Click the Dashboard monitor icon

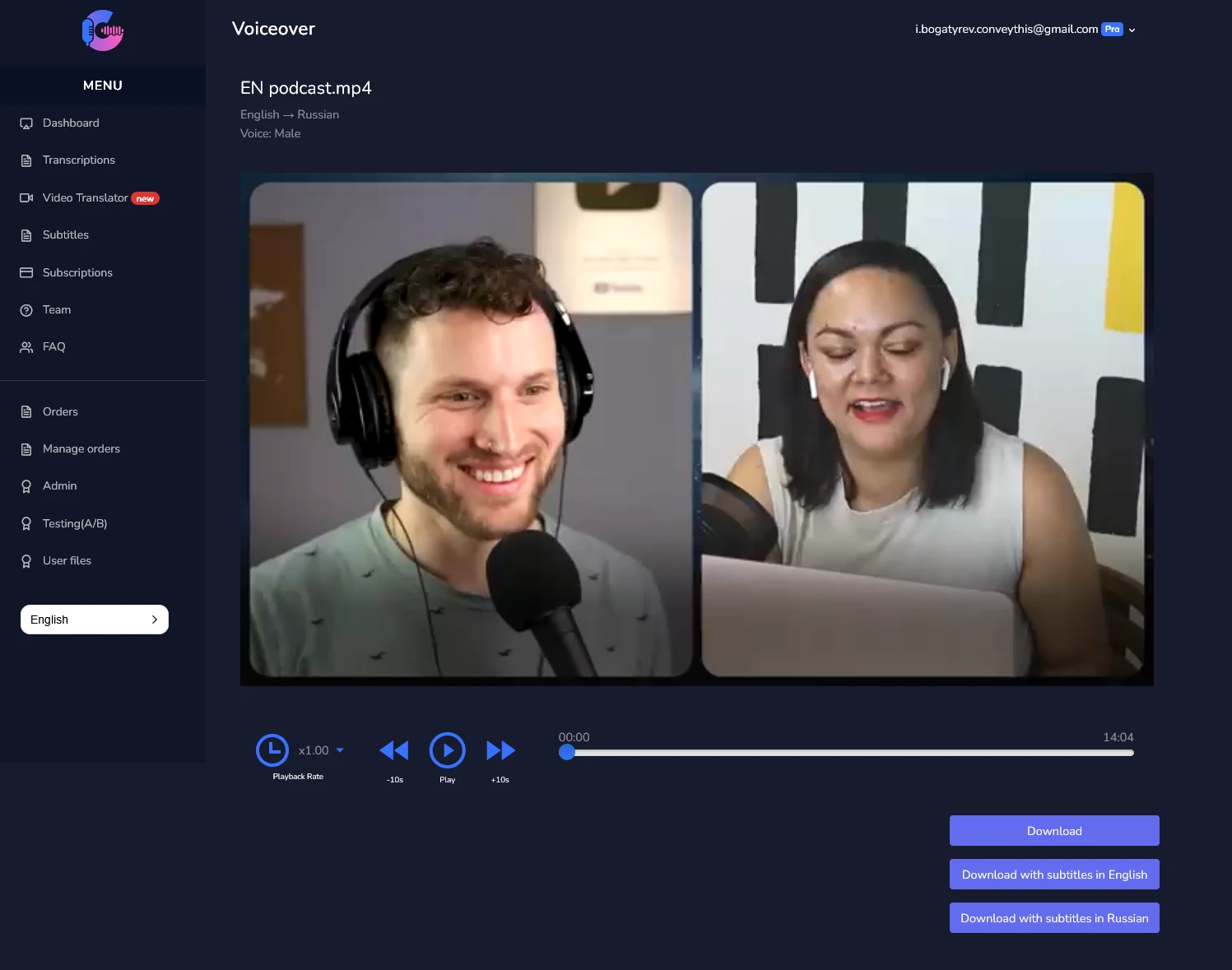coord(26,123)
